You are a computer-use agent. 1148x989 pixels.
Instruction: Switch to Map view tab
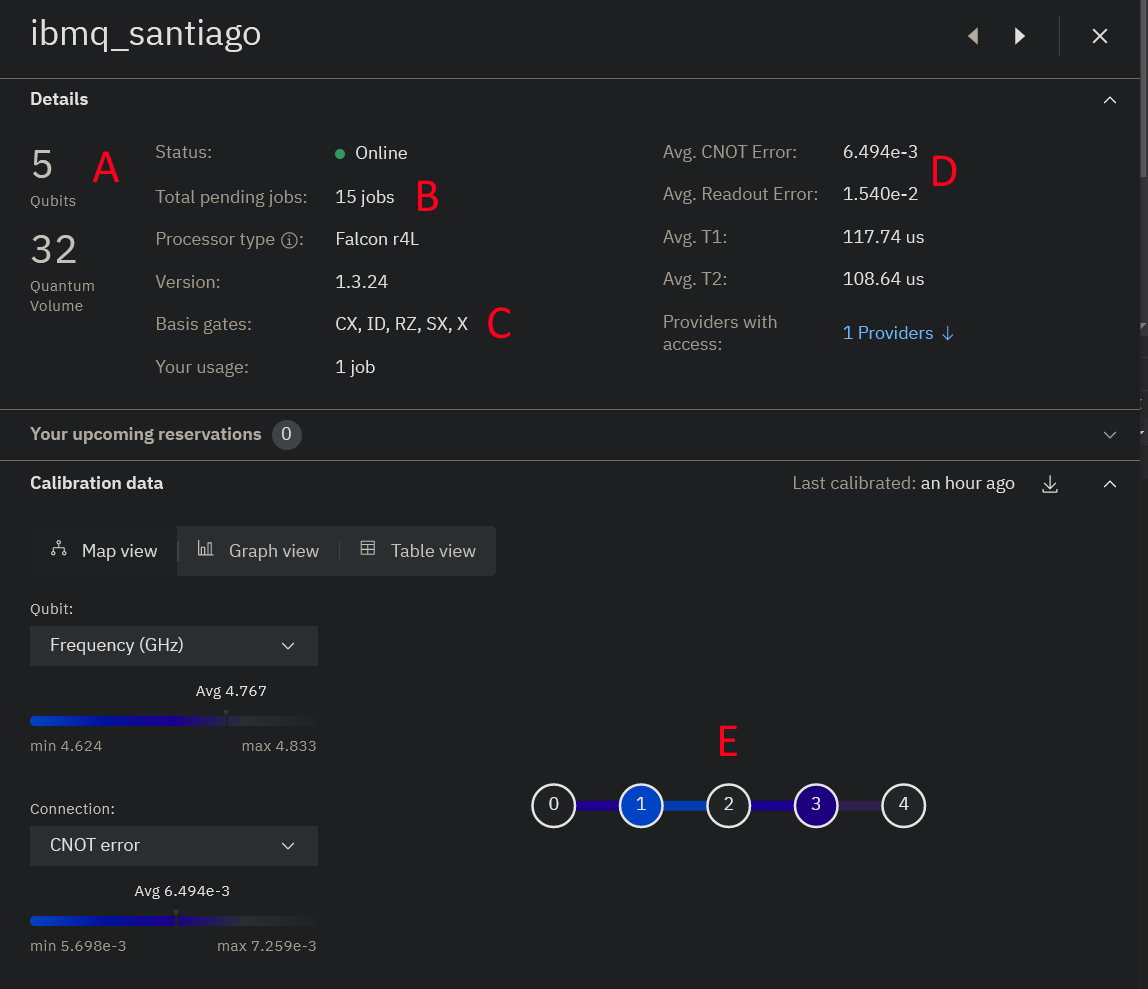[104, 551]
